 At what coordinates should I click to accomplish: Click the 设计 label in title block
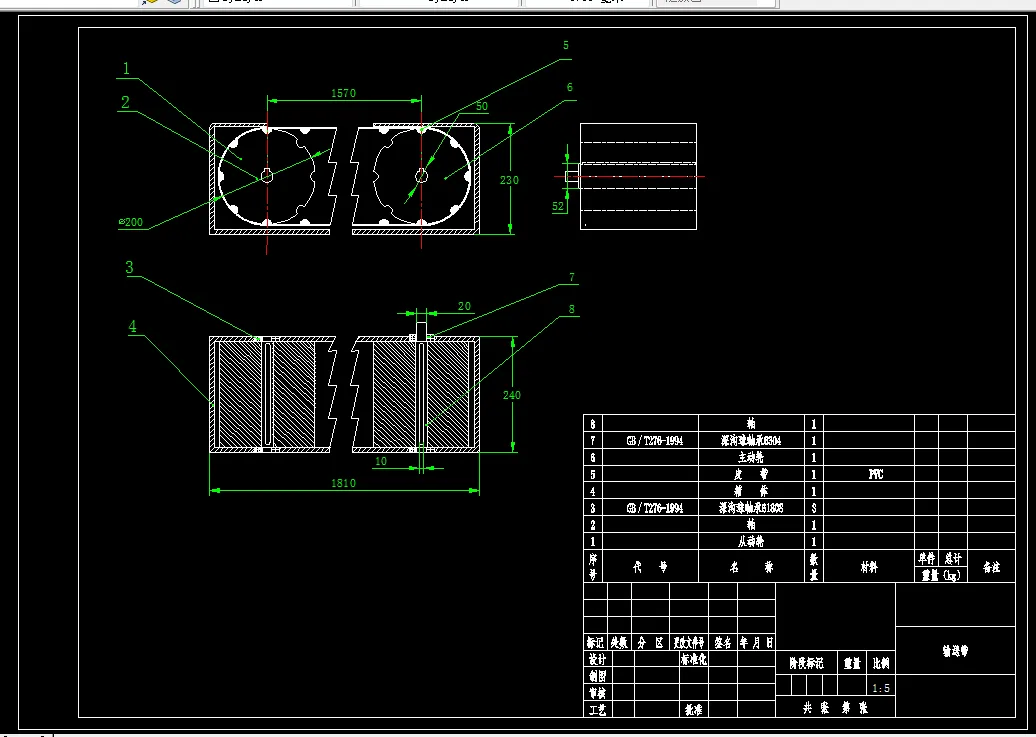(597, 659)
